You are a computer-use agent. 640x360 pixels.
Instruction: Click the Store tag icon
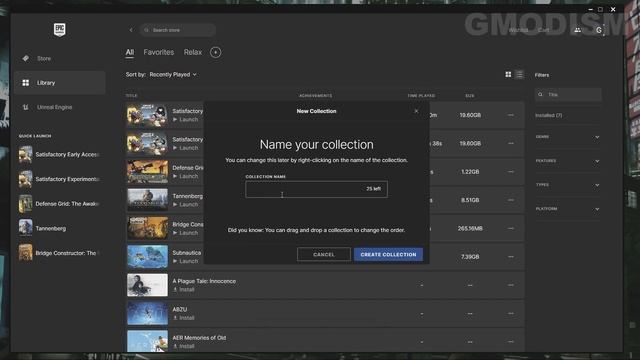coord(26,58)
